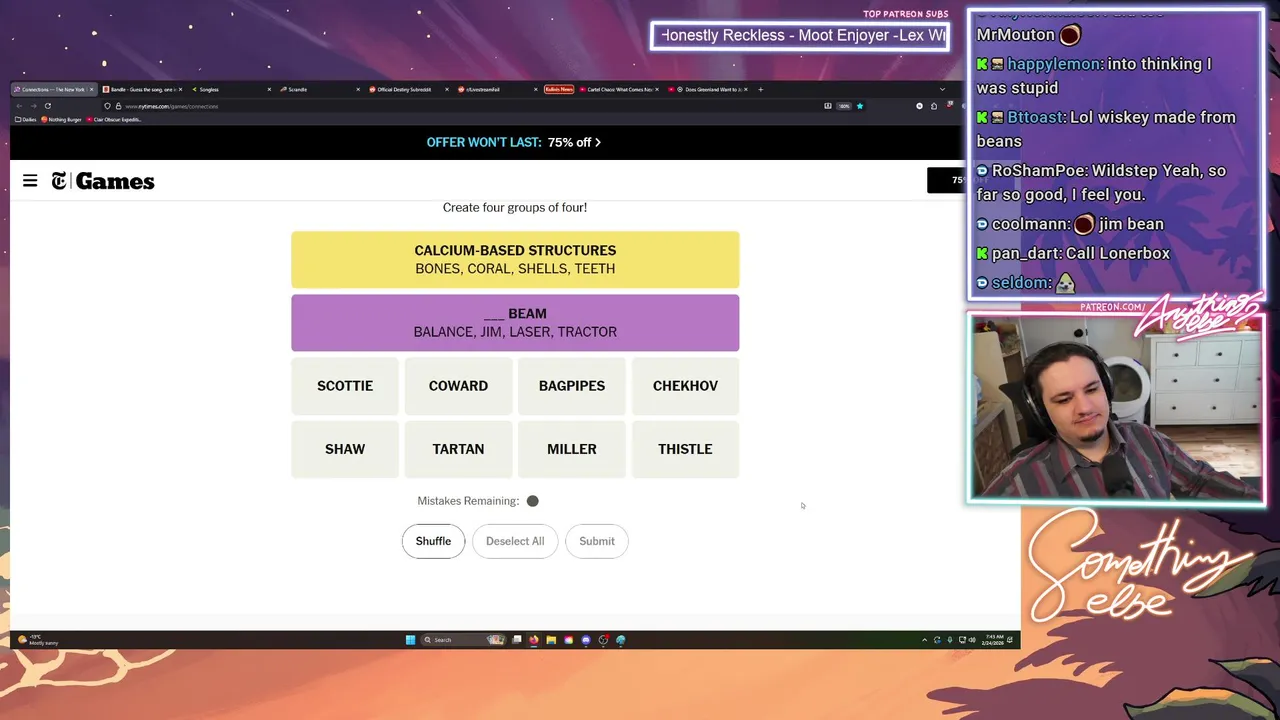This screenshot has width=1280, height=720.
Task: Select the CHEKHOV tile
Action: coord(685,386)
